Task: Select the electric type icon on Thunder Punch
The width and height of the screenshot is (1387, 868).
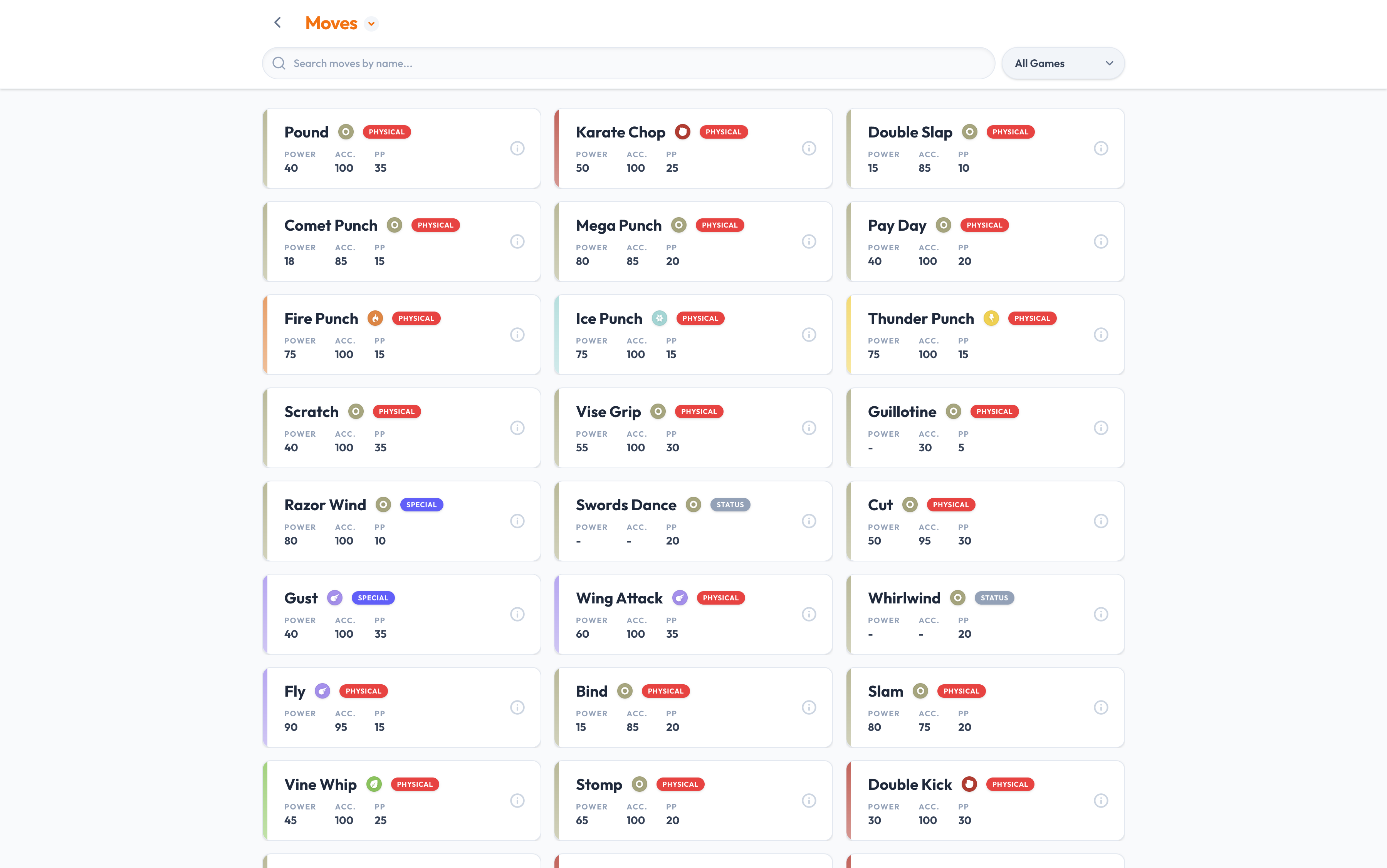Action: click(991, 318)
